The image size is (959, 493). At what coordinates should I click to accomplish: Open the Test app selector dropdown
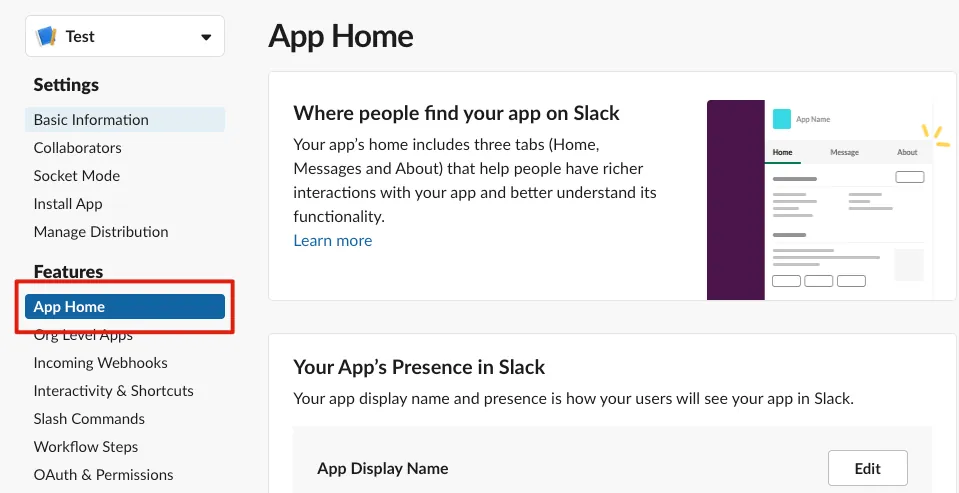click(125, 37)
